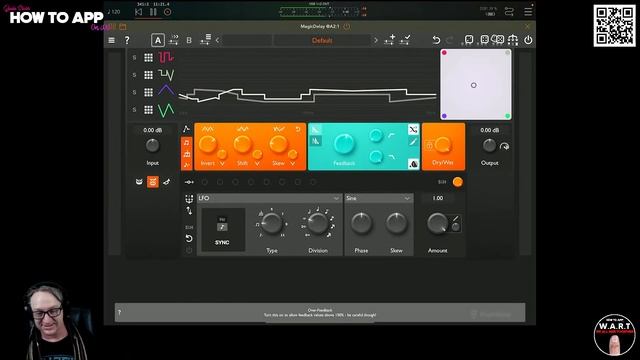Rewind AUM transport to start
640x360 pixels.
point(139,12)
